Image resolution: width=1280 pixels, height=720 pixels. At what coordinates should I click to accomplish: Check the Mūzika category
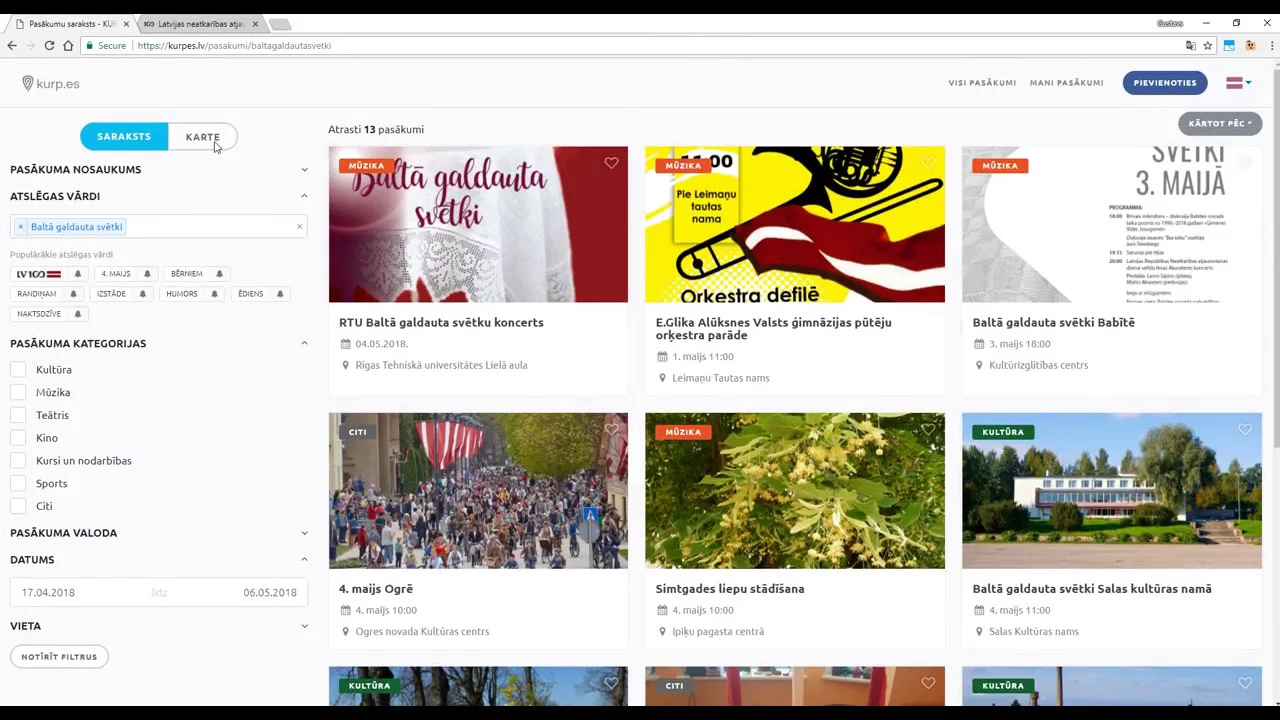[x=18, y=392]
